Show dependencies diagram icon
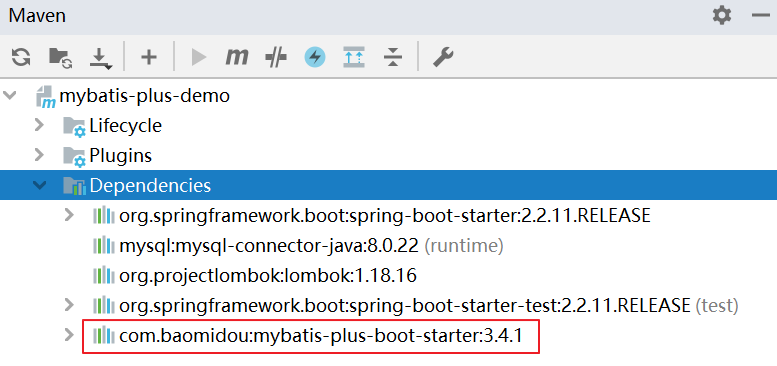The width and height of the screenshot is (777, 366). pyautogui.click(x=354, y=57)
